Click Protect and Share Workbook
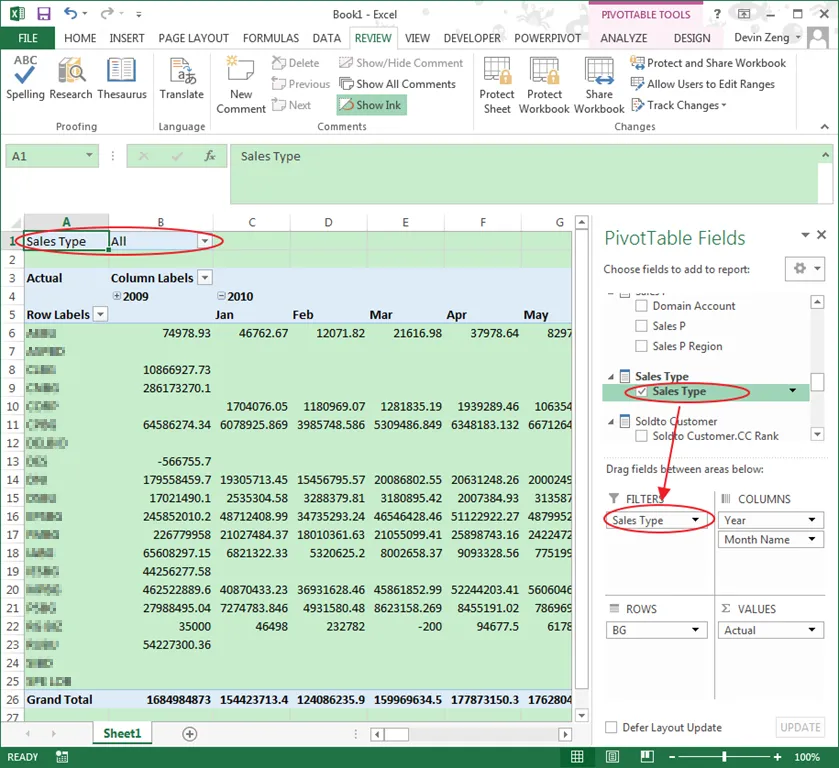This screenshot has width=839, height=768. tap(707, 63)
